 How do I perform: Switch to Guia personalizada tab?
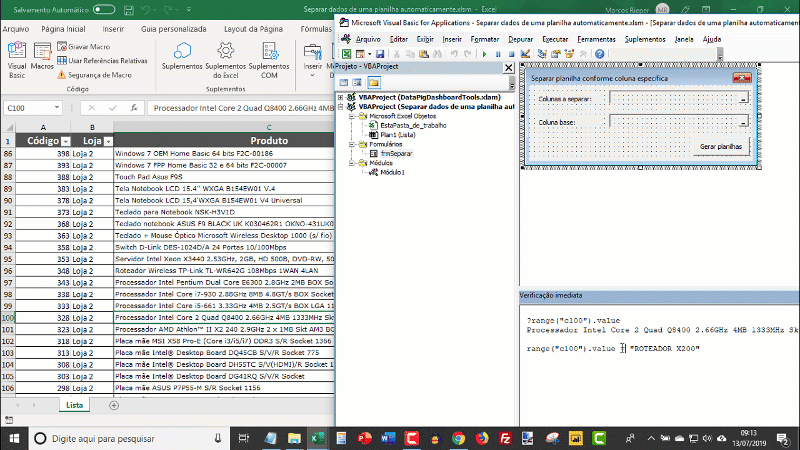click(x=173, y=29)
